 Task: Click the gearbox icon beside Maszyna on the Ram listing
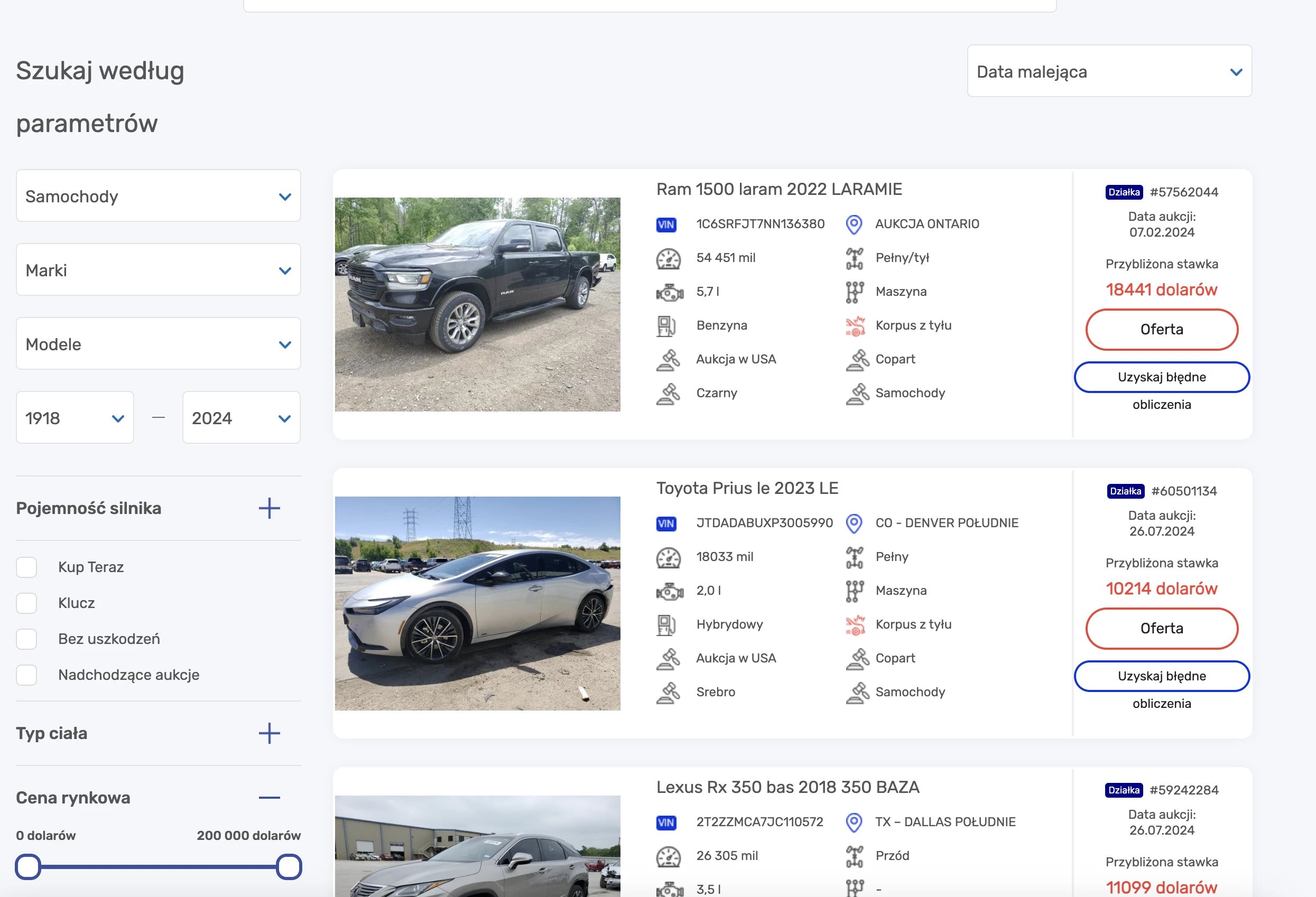855,292
